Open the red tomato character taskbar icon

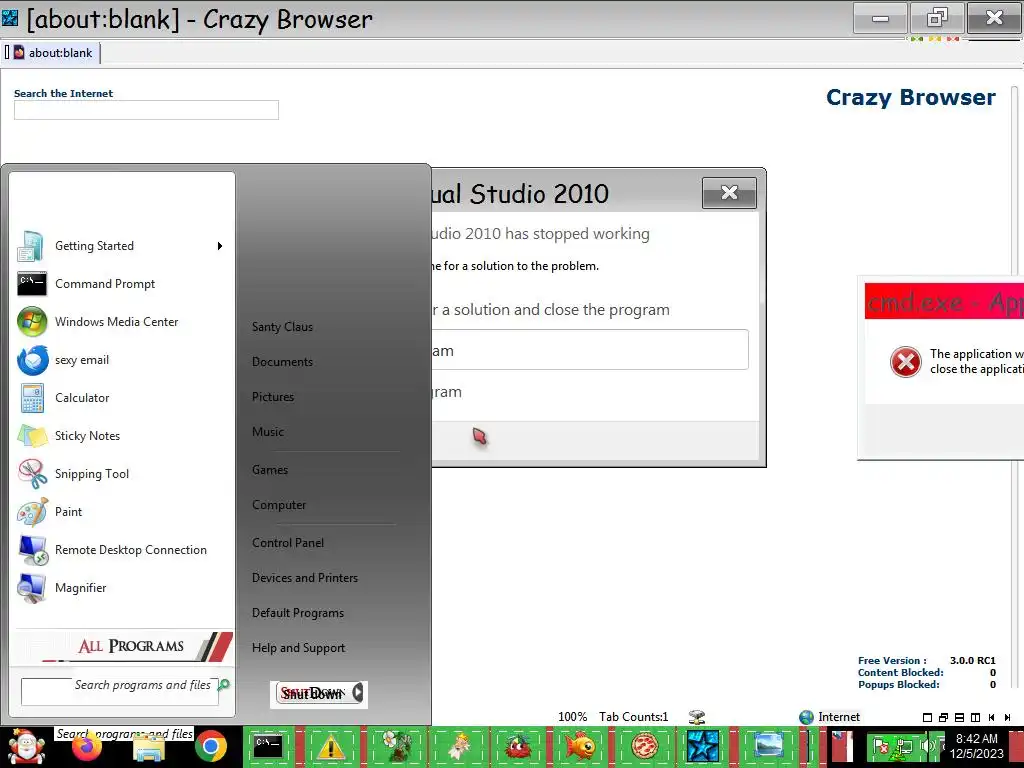519,746
